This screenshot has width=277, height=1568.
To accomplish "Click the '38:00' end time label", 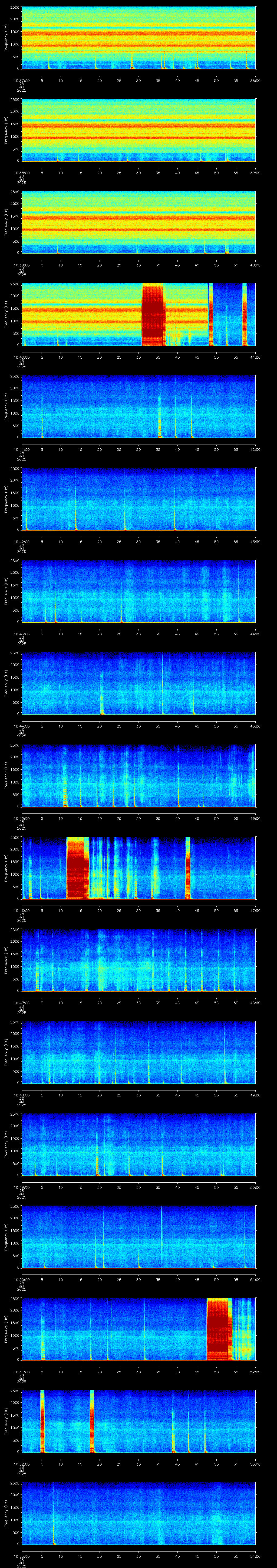I will coord(255,80).
